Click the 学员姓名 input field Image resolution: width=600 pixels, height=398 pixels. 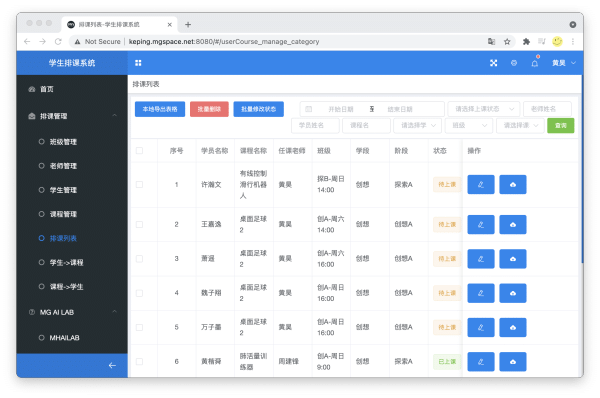(315, 126)
